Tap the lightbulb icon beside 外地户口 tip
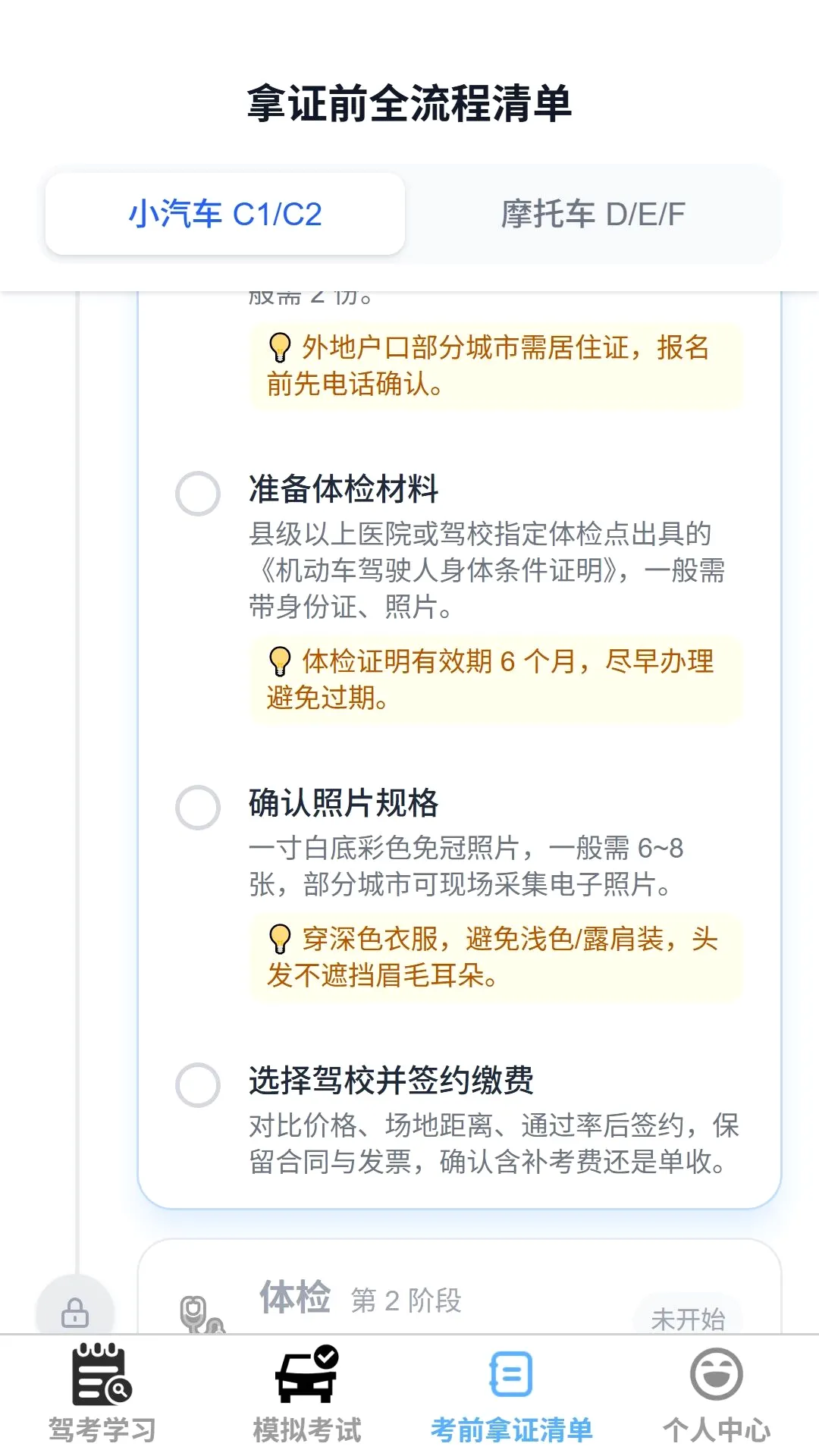The width and height of the screenshot is (819, 1456). [280, 347]
